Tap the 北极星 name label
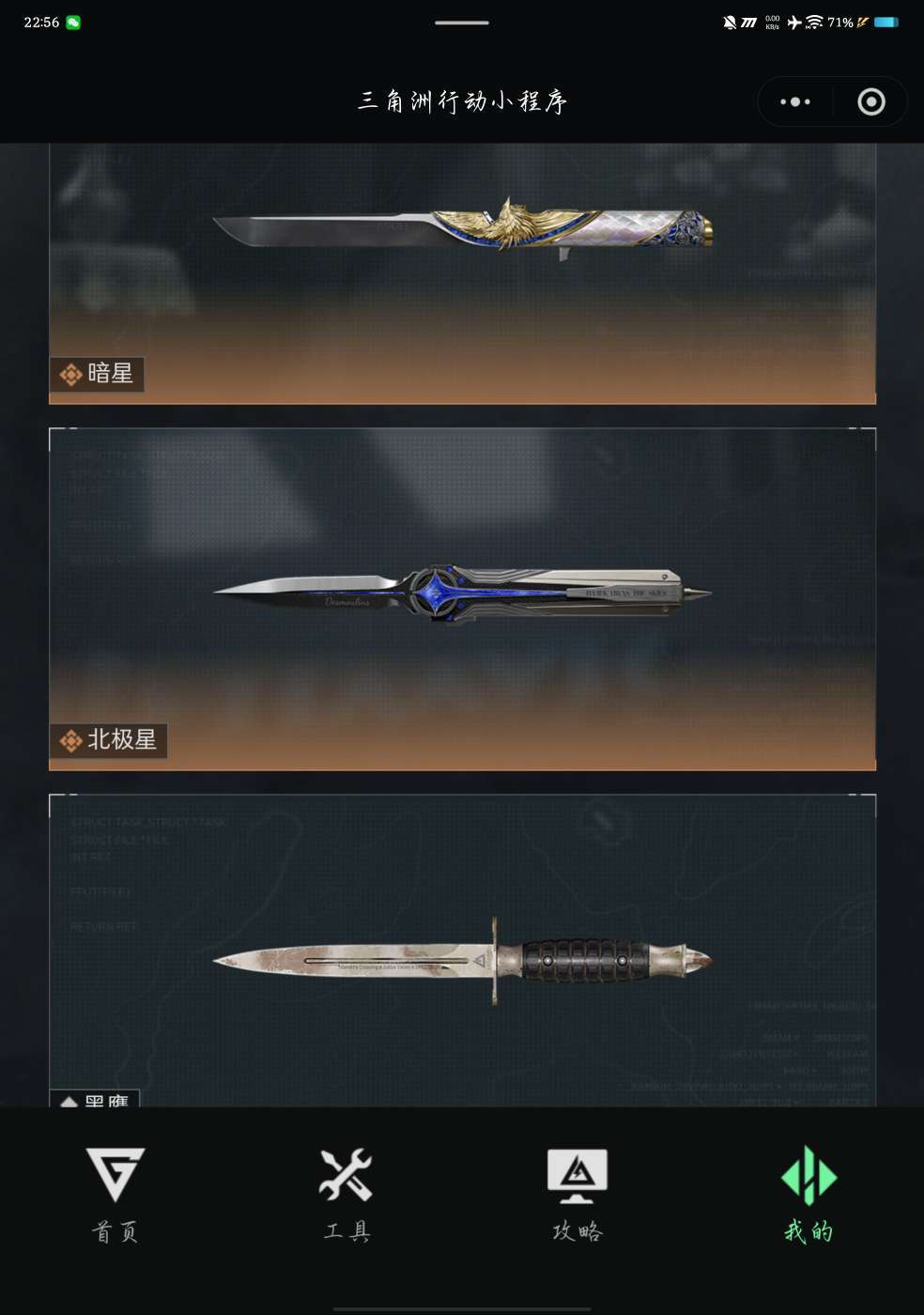 121,740
